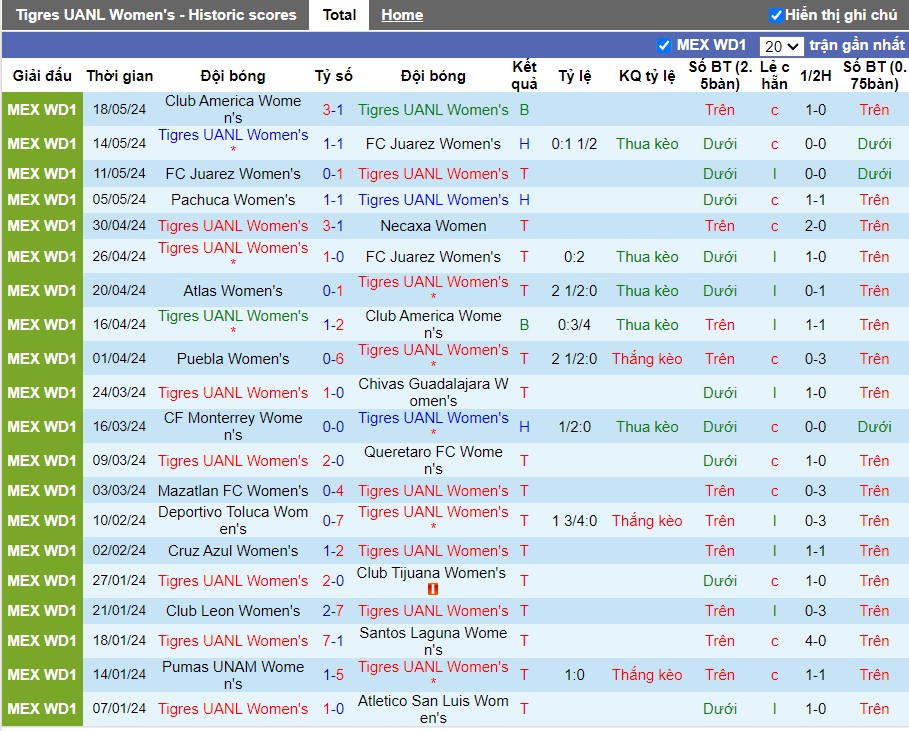Click the 0-4 score against Mazatlan FC
The width and height of the screenshot is (909, 731).
point(333,491)
